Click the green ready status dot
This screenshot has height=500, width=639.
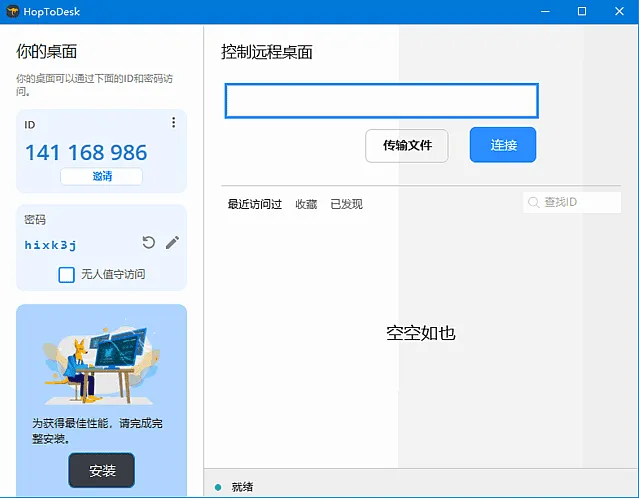coord(218,487)
